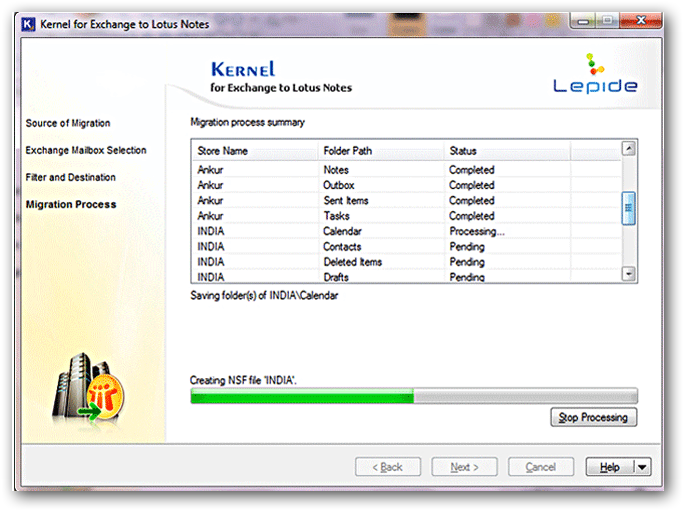
Task: Click the Cancel button
Action: pos(540,467)
